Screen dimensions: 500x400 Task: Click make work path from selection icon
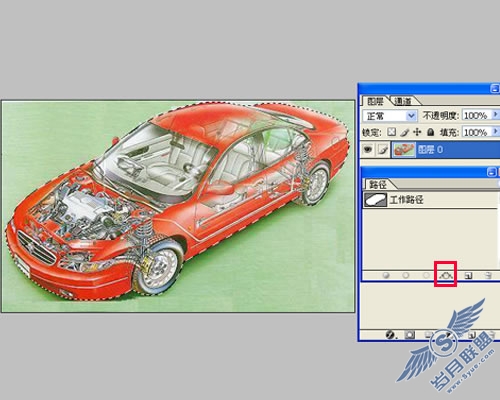click(x=445, y=275)
